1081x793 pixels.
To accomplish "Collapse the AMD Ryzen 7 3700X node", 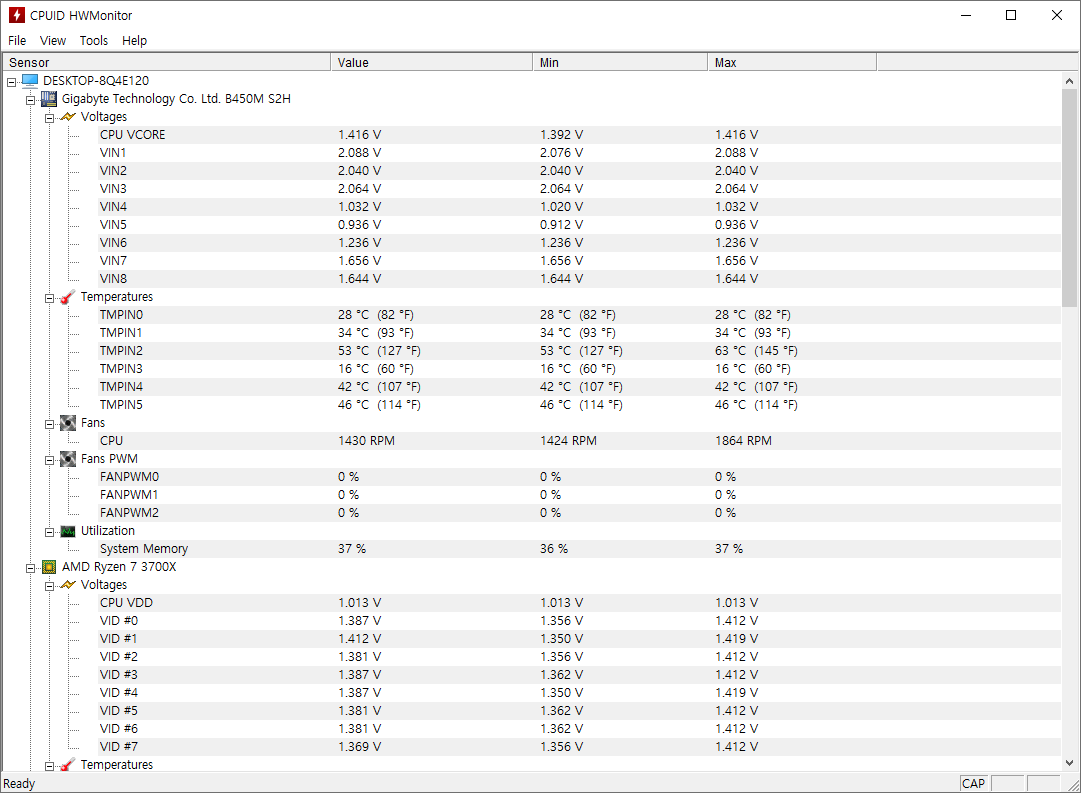I will tap(30, 568).
